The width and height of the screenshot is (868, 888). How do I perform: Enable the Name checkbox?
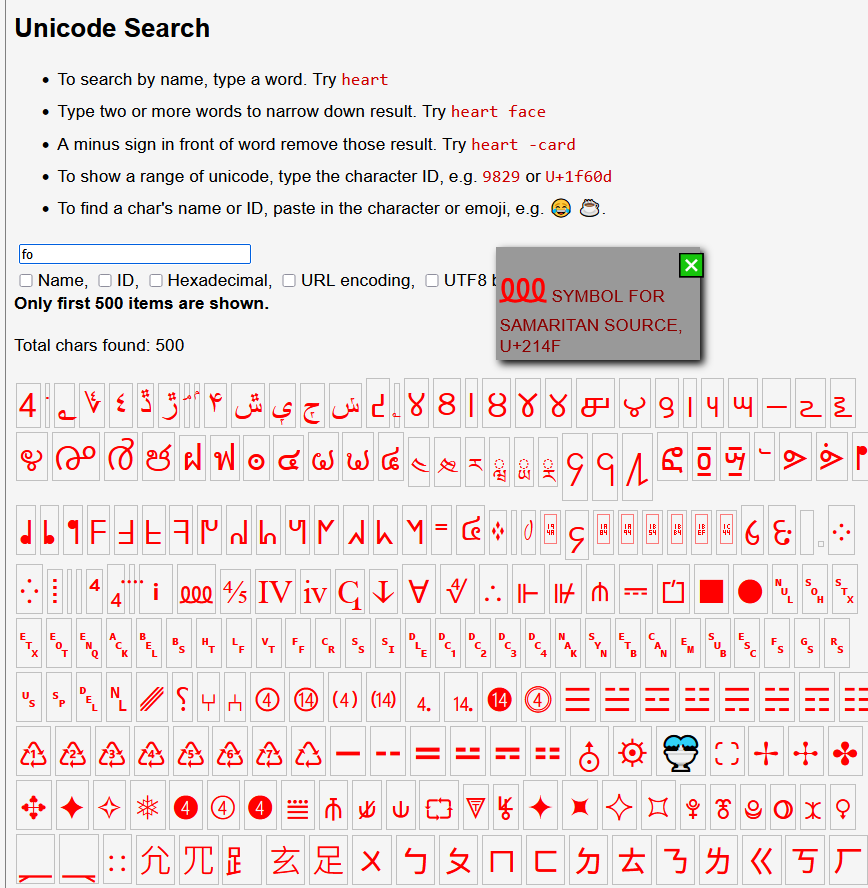pos(26,280)
